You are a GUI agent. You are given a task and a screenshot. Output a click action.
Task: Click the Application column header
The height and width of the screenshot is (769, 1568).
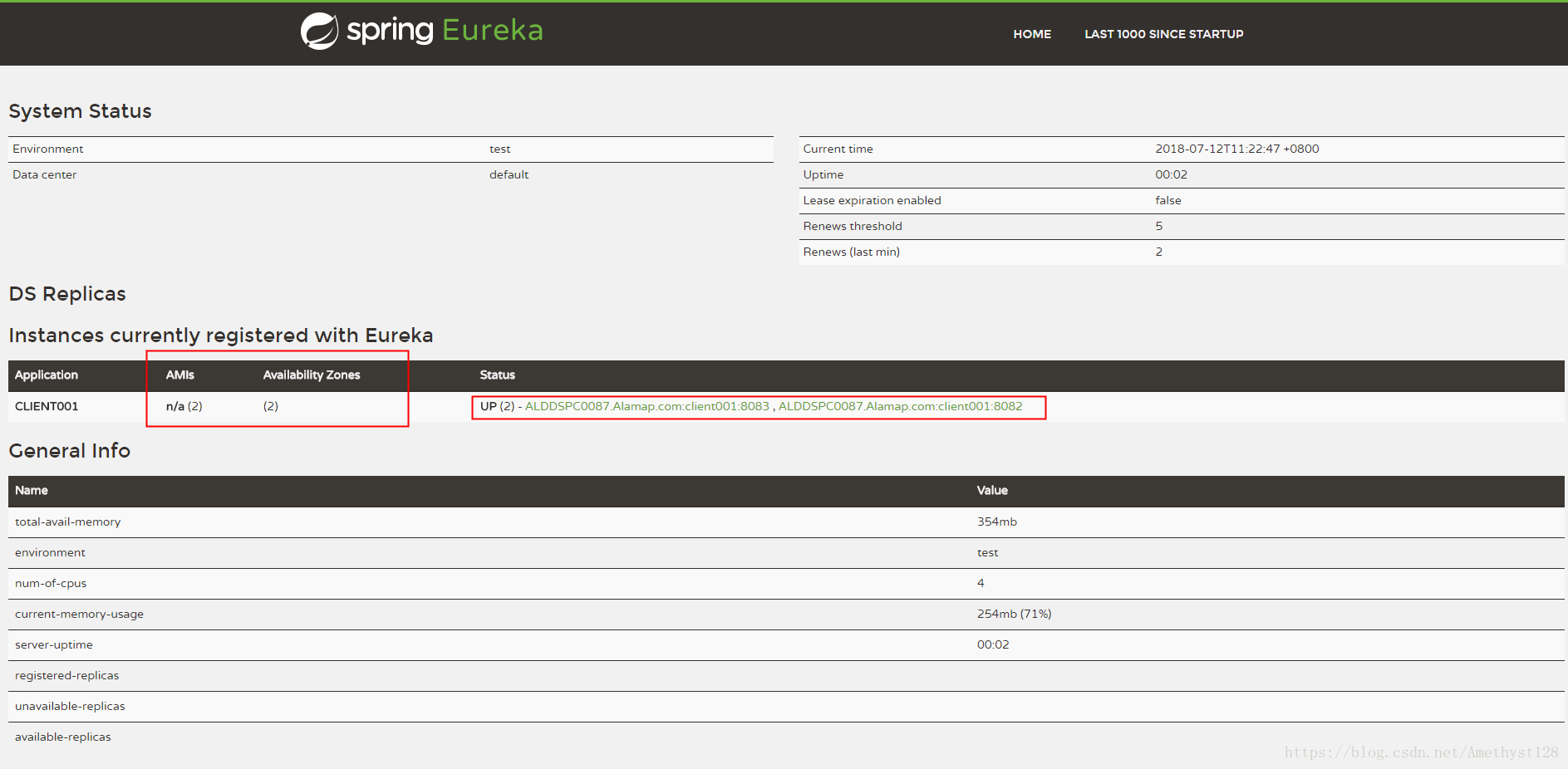point(47,375)
